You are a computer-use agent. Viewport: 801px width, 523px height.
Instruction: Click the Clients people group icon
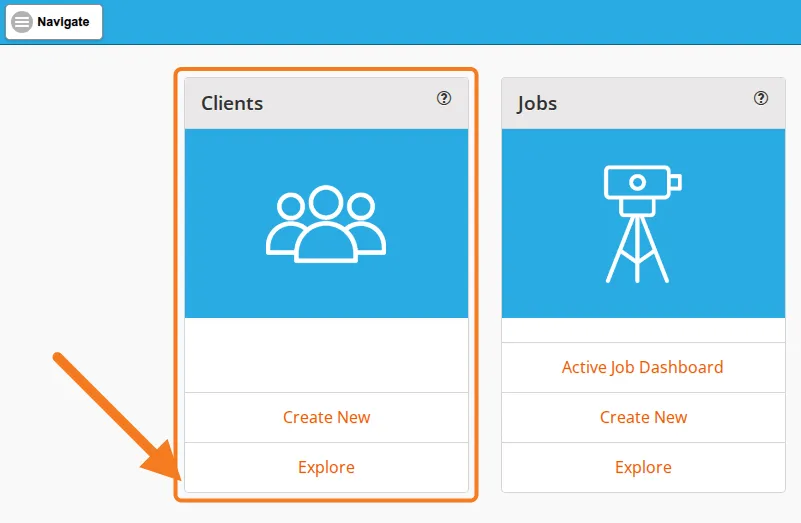pyautogui.click(x=326, y=224)
